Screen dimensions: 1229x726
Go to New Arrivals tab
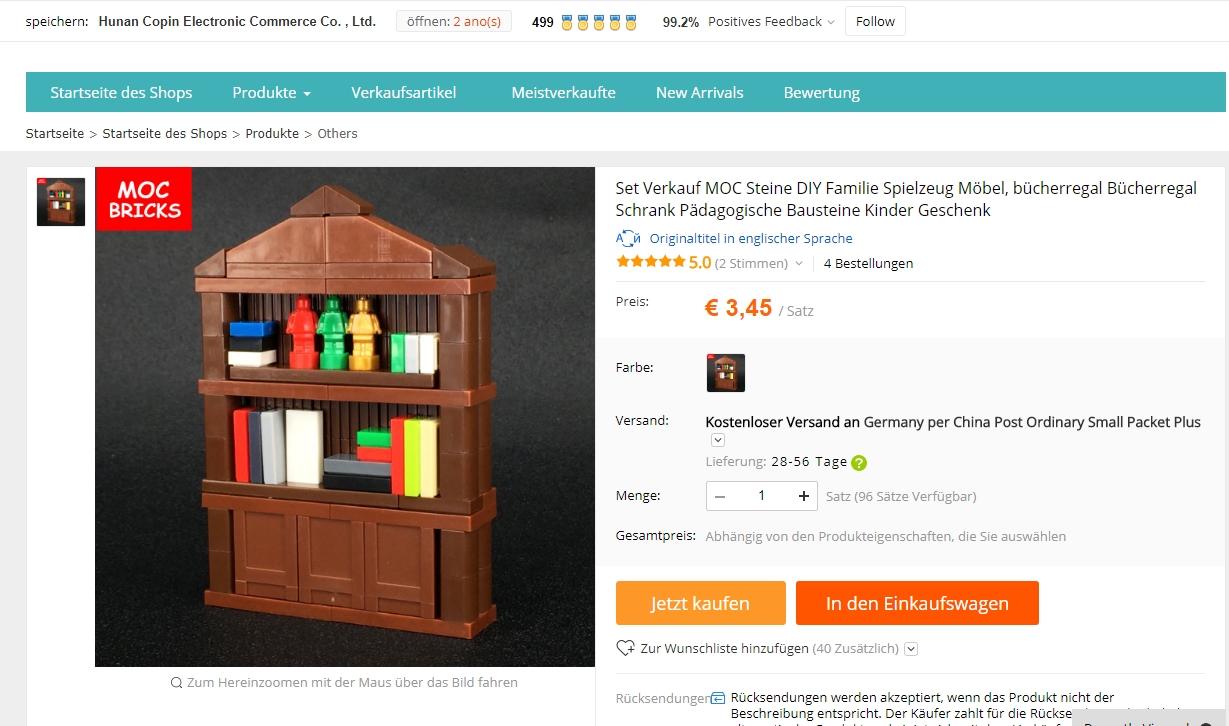click(699, 92)
